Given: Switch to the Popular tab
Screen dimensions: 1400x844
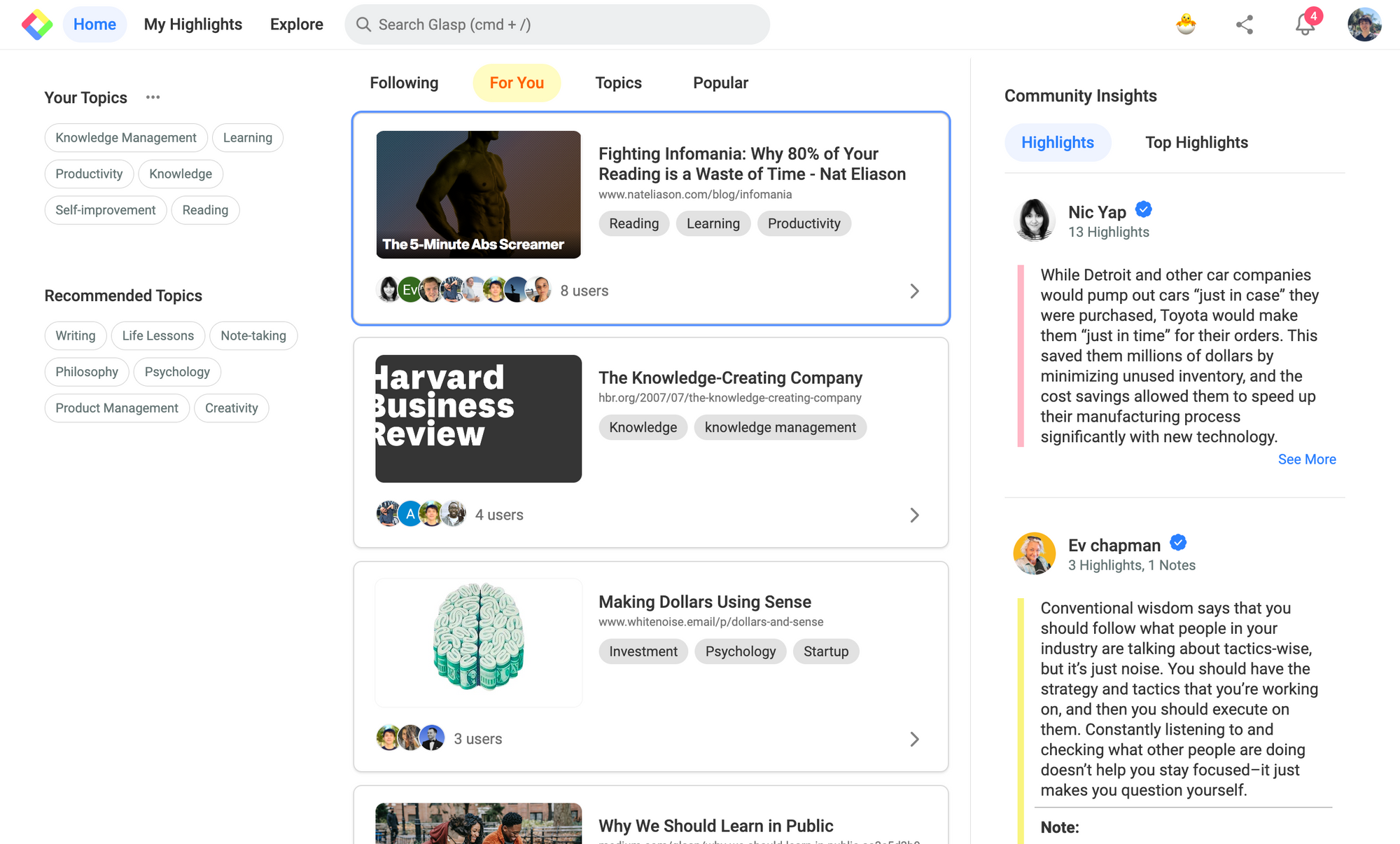Looking at the screenshot, I should tap(720, 83).
